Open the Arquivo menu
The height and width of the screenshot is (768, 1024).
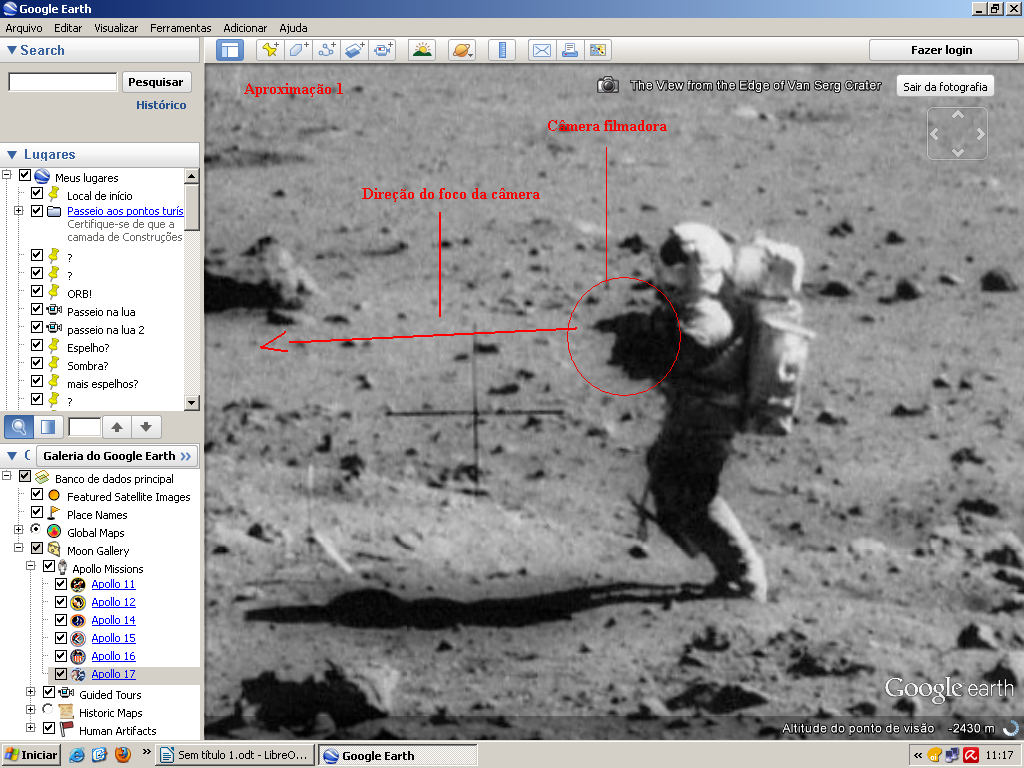pos(24,28)
